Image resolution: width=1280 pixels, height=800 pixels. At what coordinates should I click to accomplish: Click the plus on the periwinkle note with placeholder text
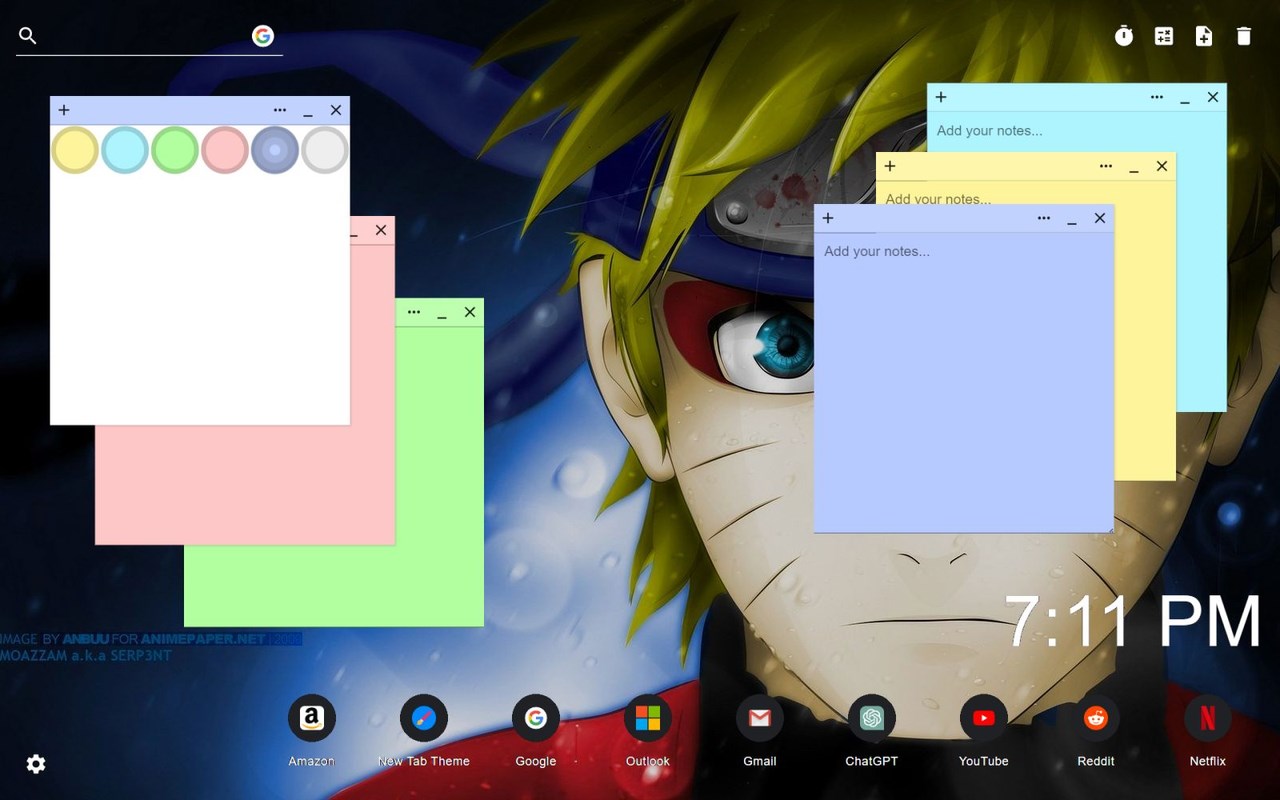pyautogui.click(x=828, y=218)
